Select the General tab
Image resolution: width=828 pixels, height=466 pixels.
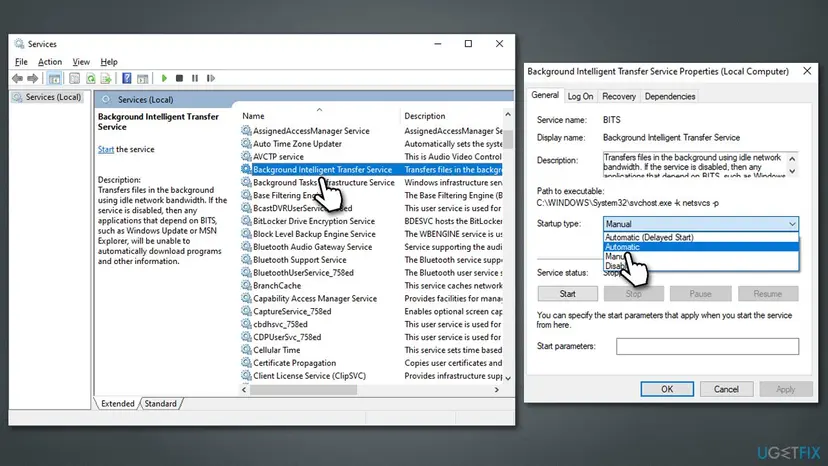click(x=545, y=95)
